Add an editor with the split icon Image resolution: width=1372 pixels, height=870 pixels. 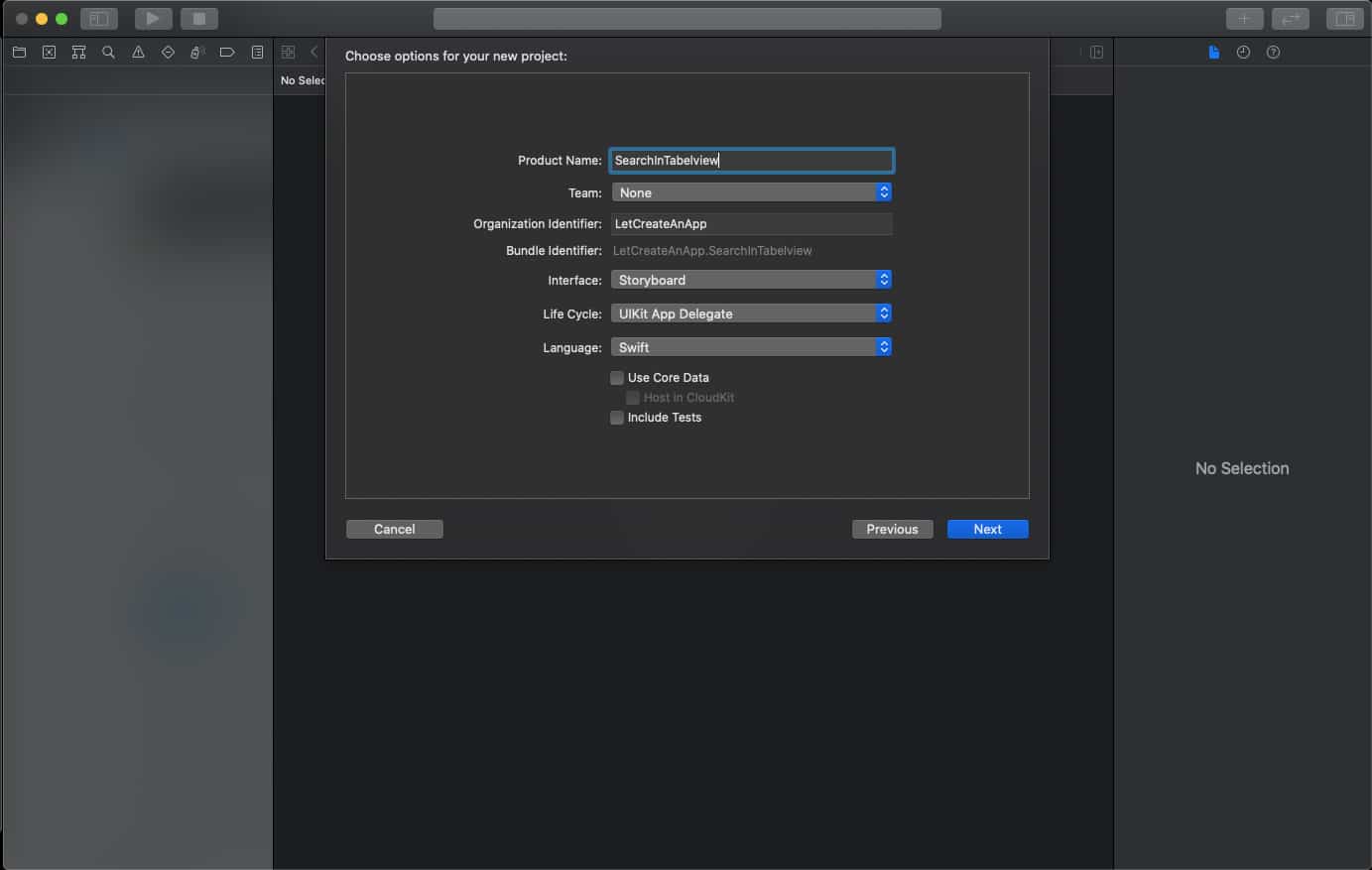tap(1096, 53)
